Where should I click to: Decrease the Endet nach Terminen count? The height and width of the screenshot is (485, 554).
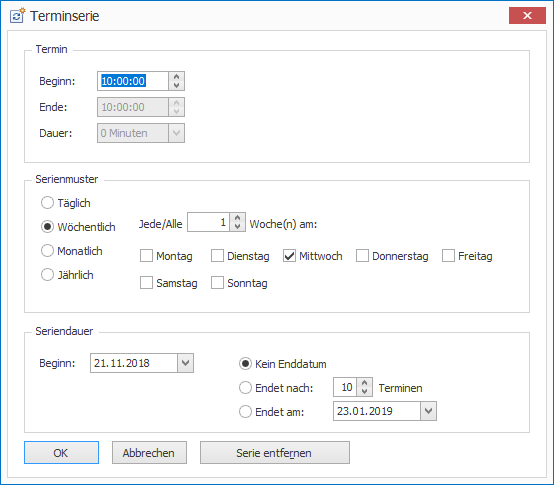(x=365, y=392)
